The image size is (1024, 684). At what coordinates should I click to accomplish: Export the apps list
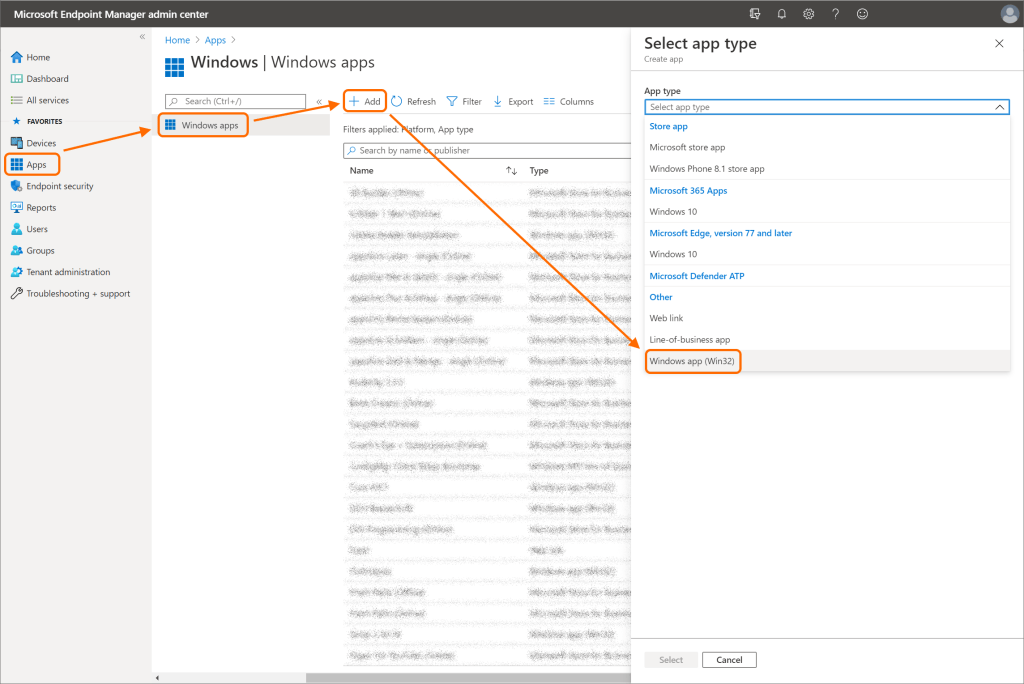click(513, 101)
